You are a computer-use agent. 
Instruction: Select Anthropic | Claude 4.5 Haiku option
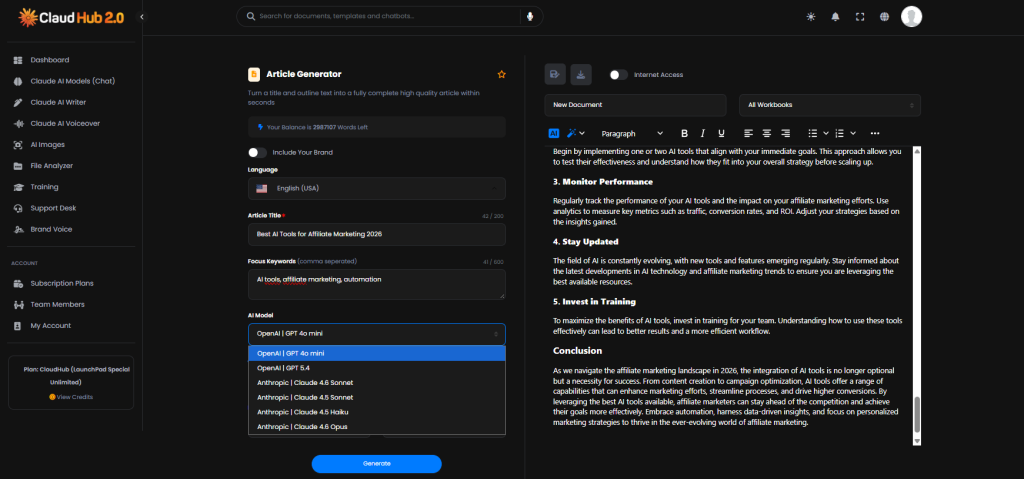377,412
